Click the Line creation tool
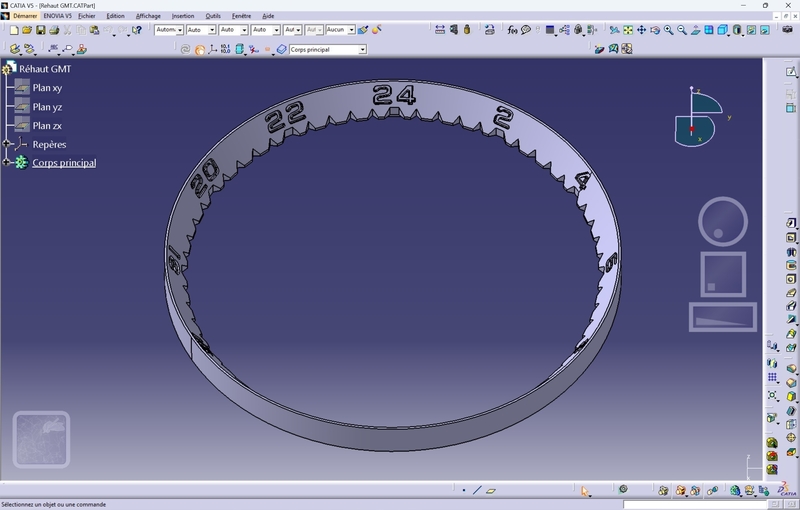The width and height of the screenshot is (800, 510). coord(477,490)
